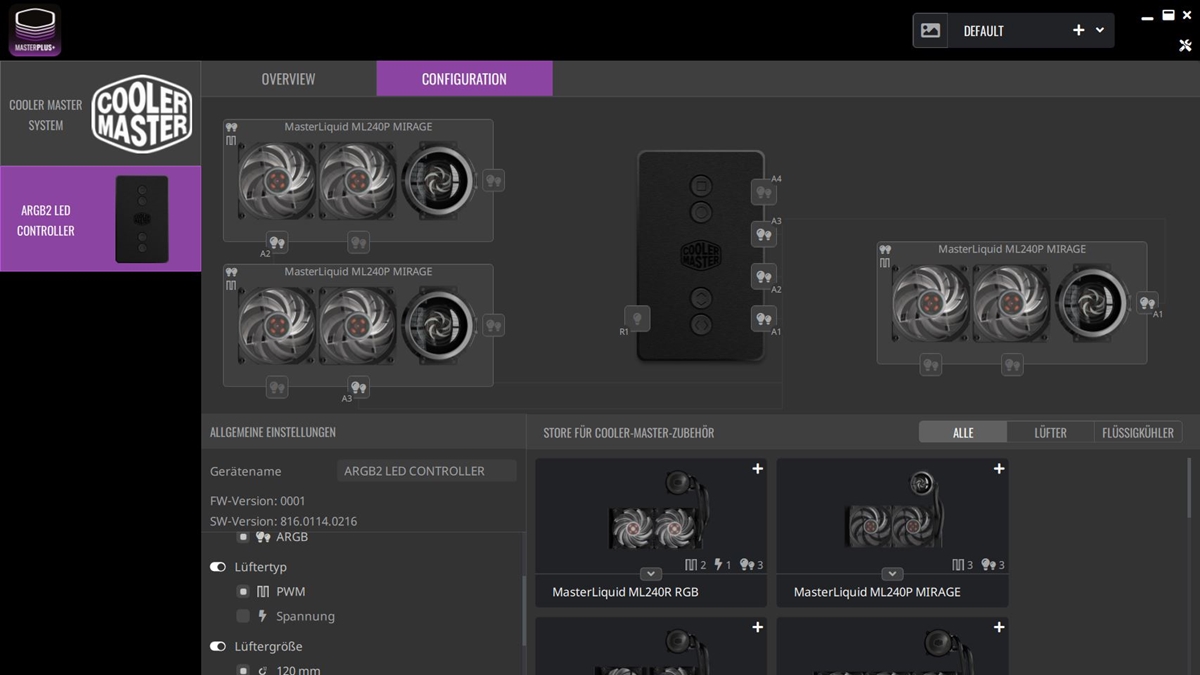Screen dimensions: 1200x675
Task: Check the ARGB checkbox
Action: point(243,537)
